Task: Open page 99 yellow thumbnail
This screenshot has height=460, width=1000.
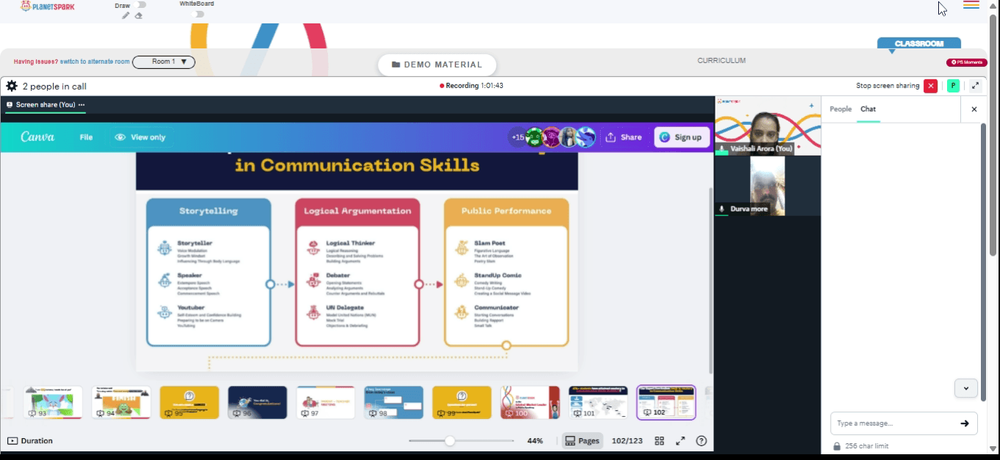Action: coord(462,402)
